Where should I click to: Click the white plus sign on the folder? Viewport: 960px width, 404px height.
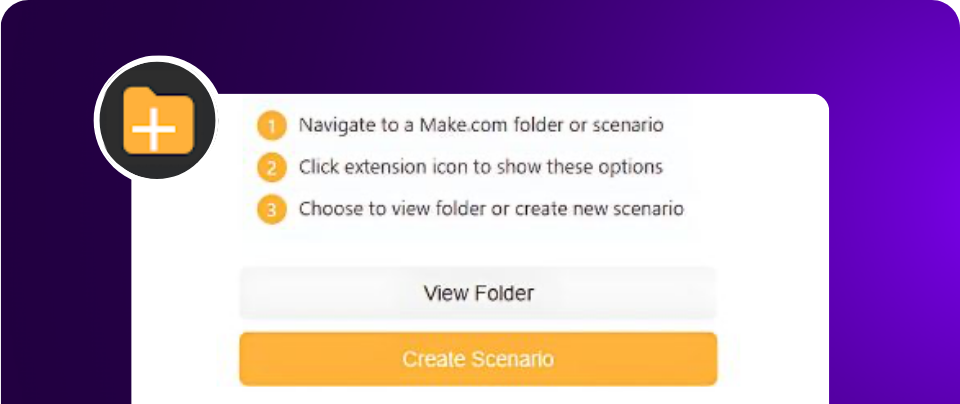(154, 131)
